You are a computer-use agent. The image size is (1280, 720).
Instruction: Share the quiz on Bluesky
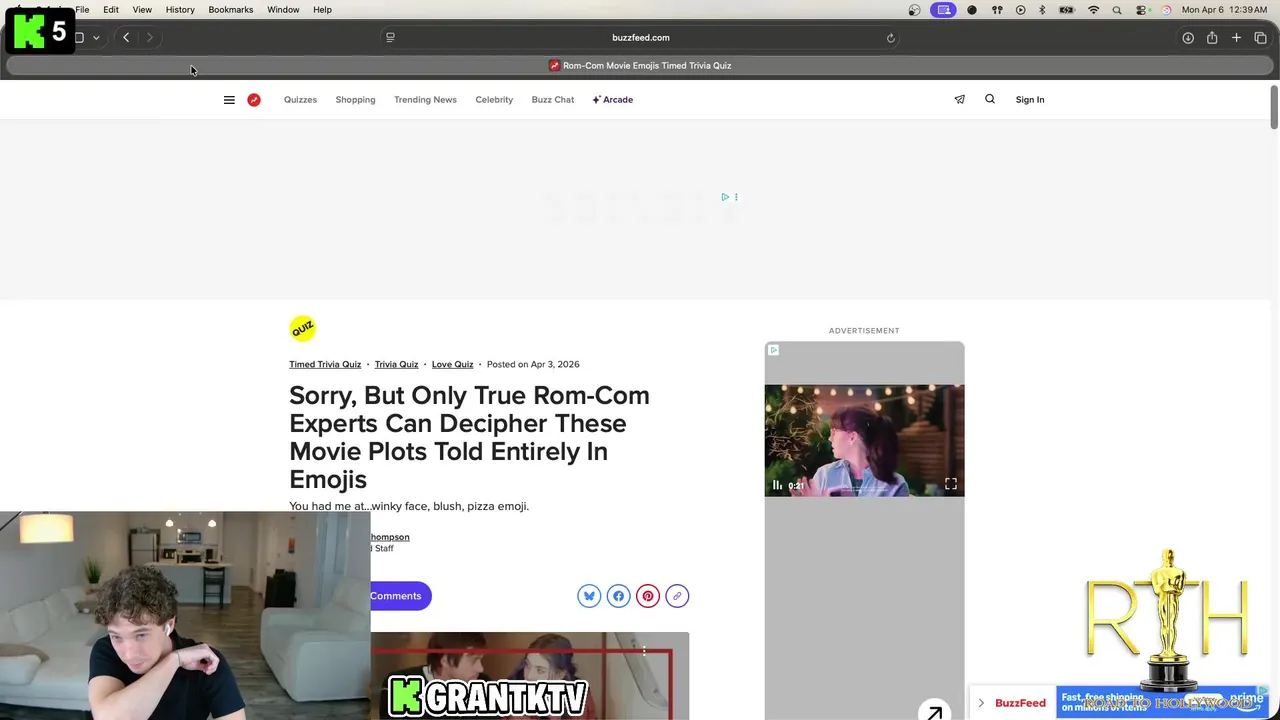tap(589, 596)
